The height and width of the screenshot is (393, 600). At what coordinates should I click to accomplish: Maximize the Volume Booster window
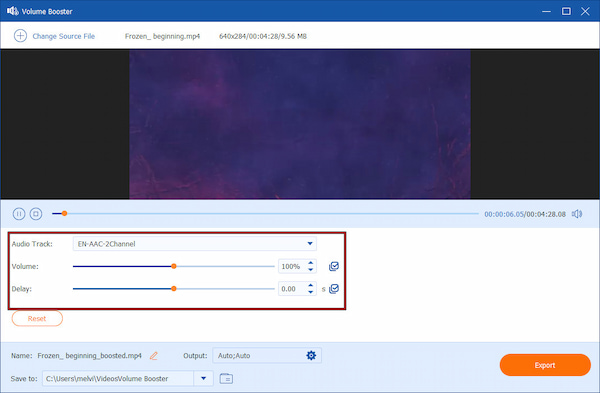click(x=566, y=11)
